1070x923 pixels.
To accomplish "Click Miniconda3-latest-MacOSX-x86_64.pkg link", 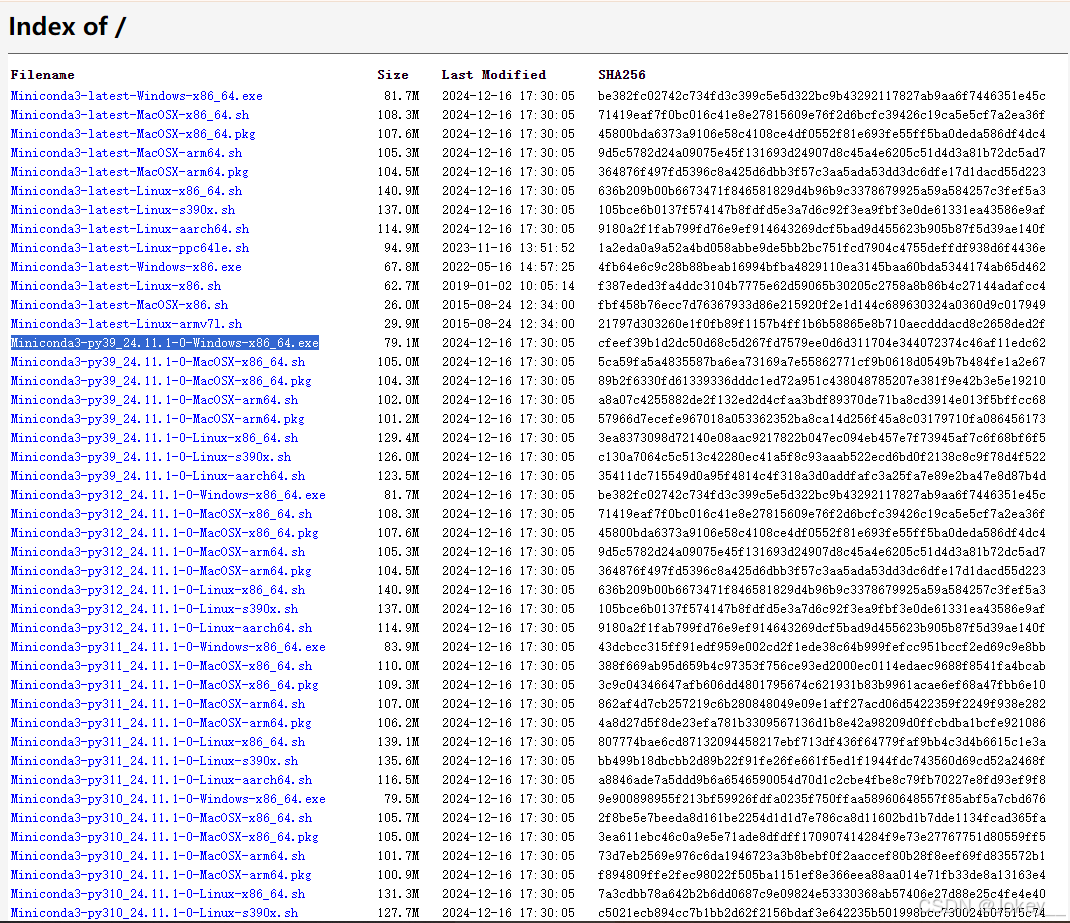I will click(133, 134).
